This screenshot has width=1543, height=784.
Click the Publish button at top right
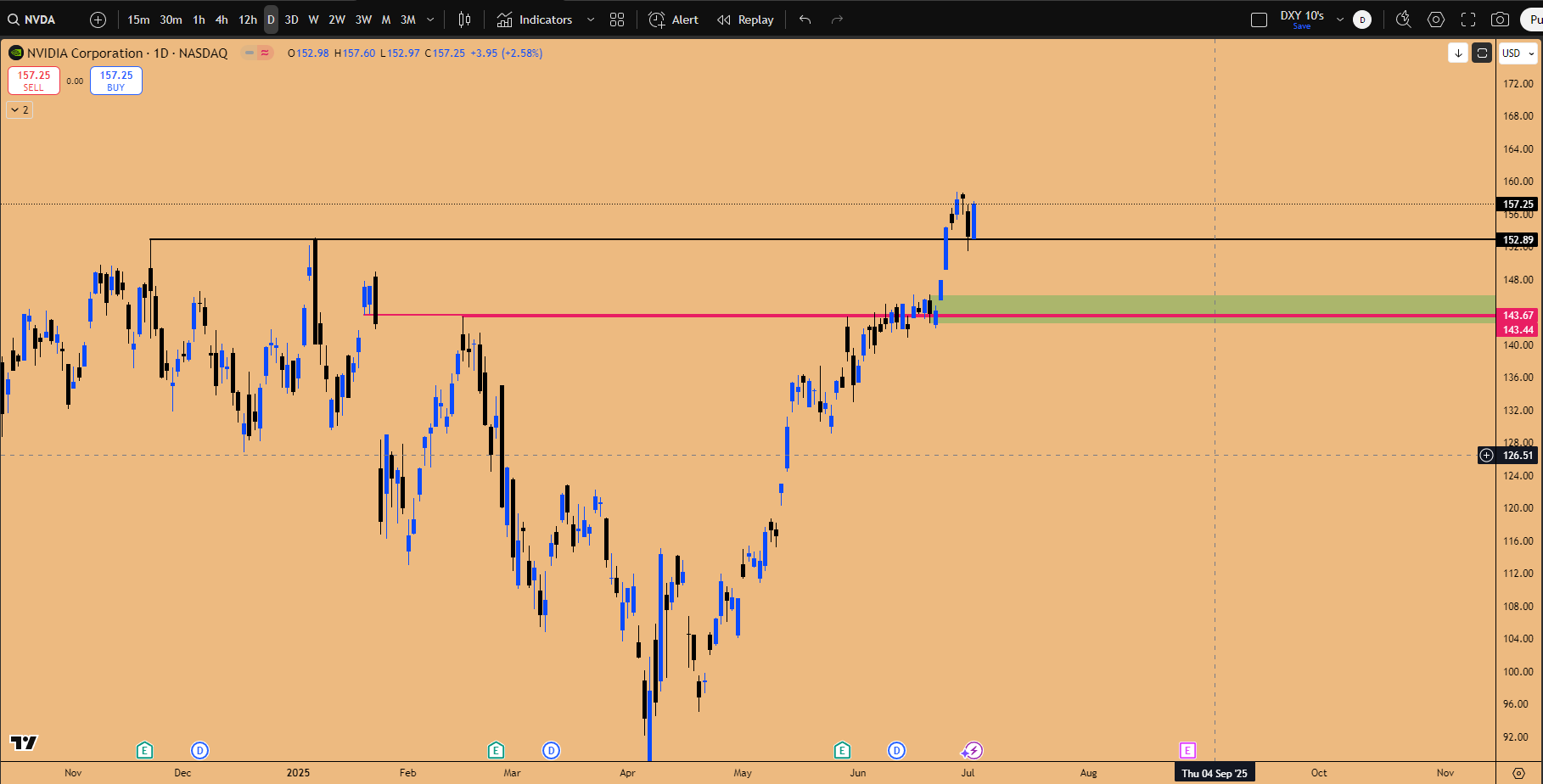pos(1531,20)
